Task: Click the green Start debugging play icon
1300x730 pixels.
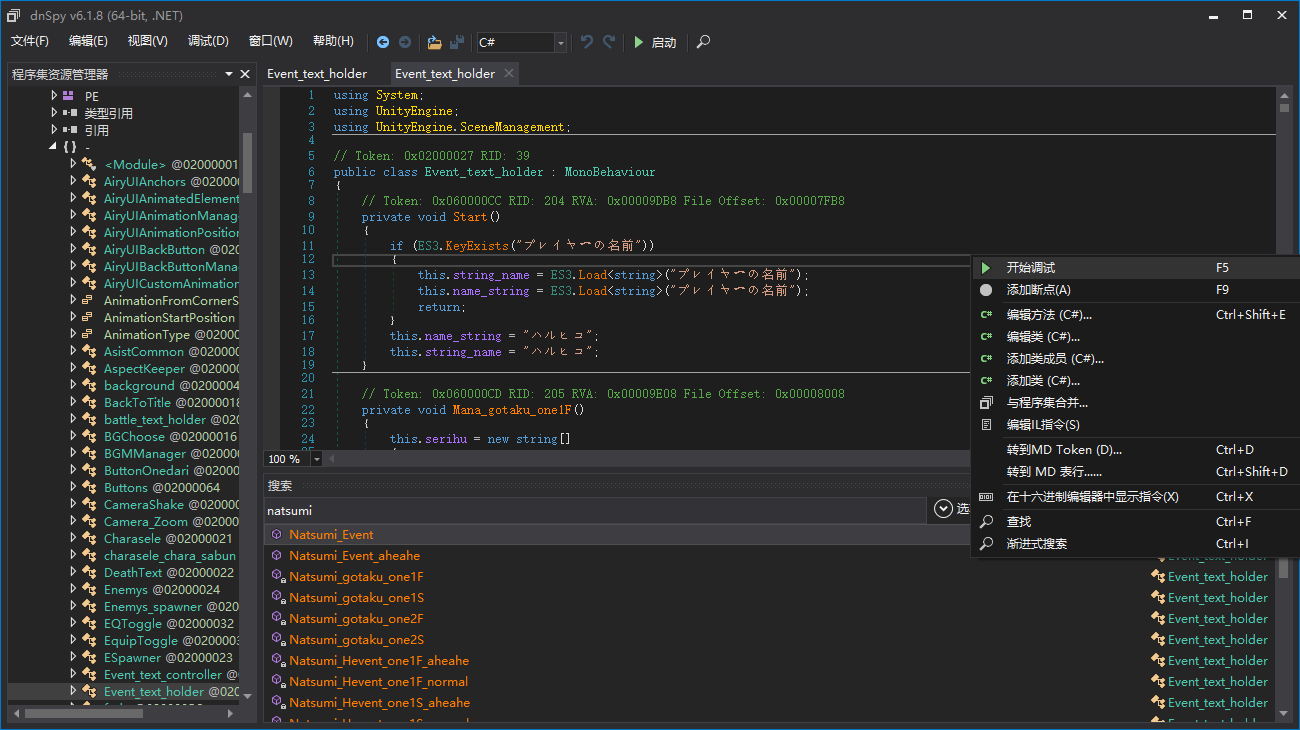Action: [x=639, y=42]
